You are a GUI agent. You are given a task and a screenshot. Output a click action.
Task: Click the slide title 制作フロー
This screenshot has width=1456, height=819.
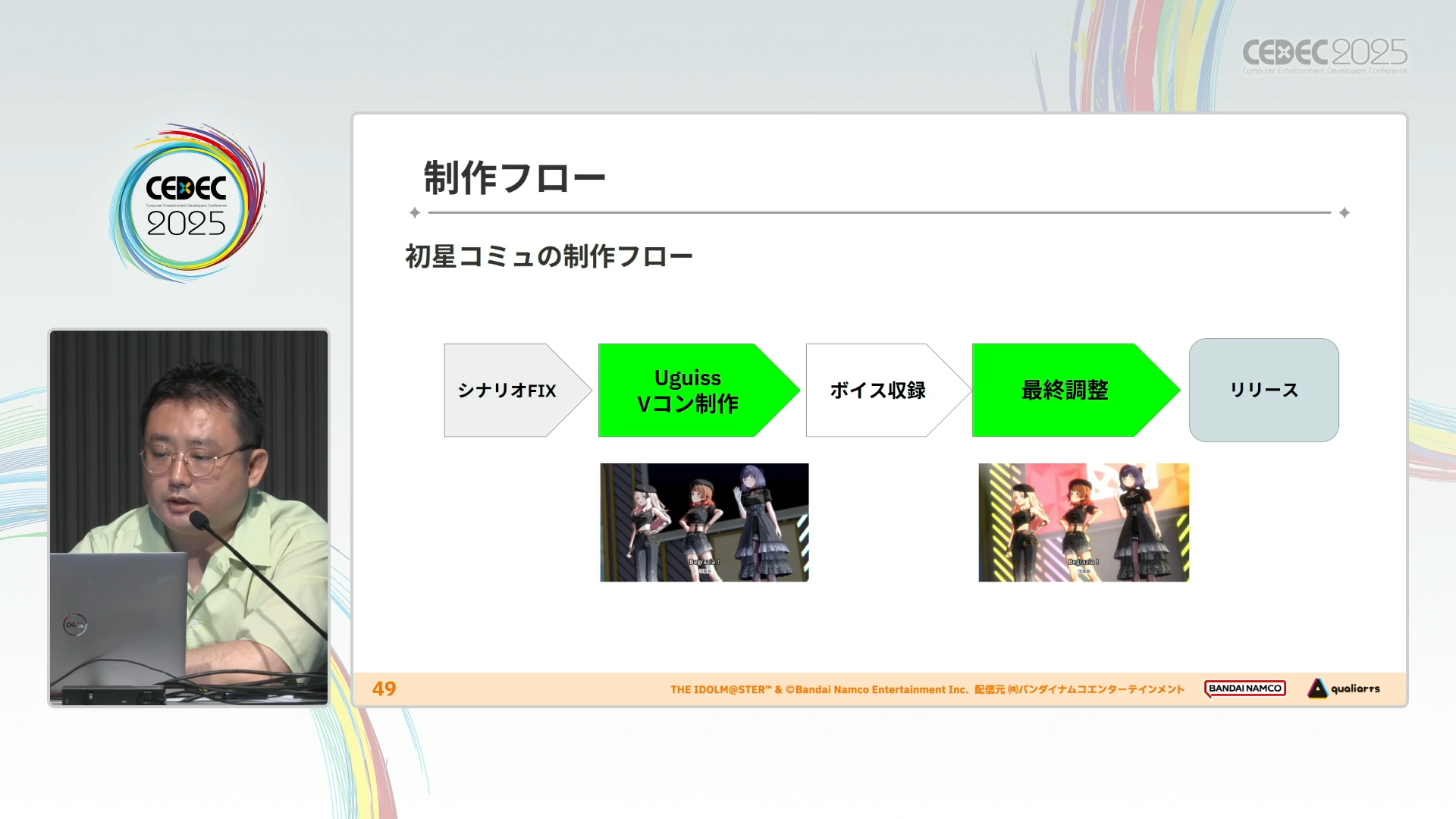click(514, 178)
